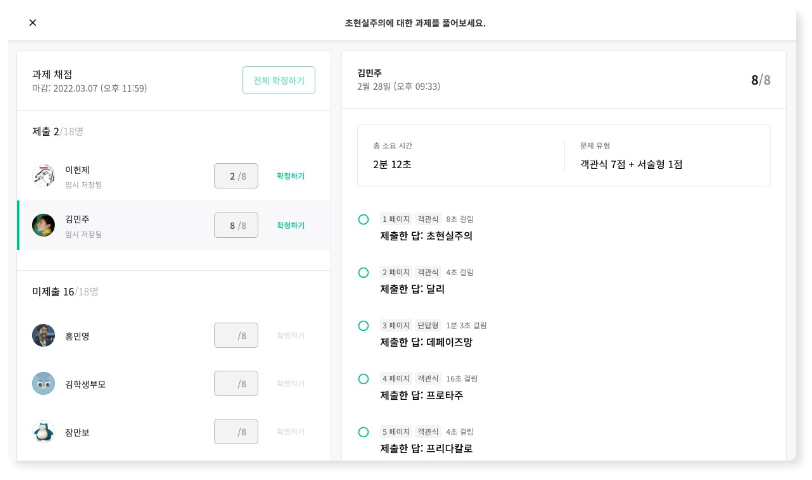This screenshot has width=812, height=480.
Task: Click correct-mark circle for page 2 answer
Action: pyautogui.click(x=364, y=273)
